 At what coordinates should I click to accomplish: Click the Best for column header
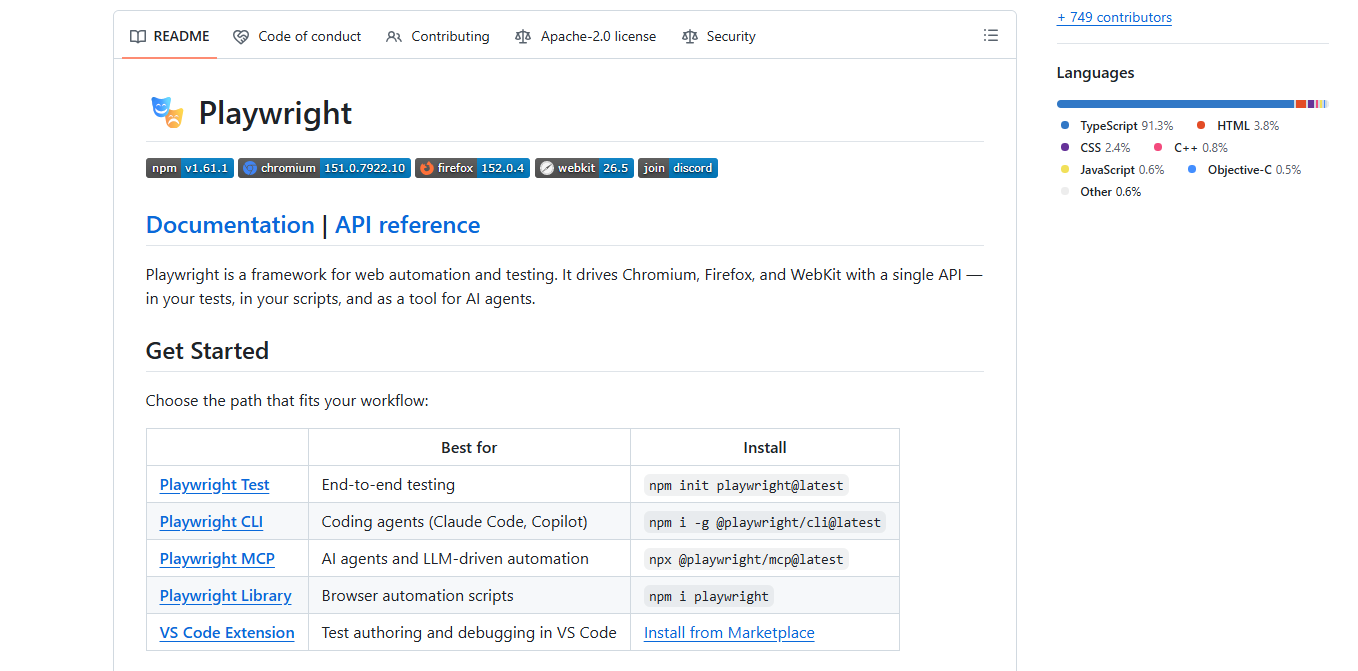[x=469, y=448]
